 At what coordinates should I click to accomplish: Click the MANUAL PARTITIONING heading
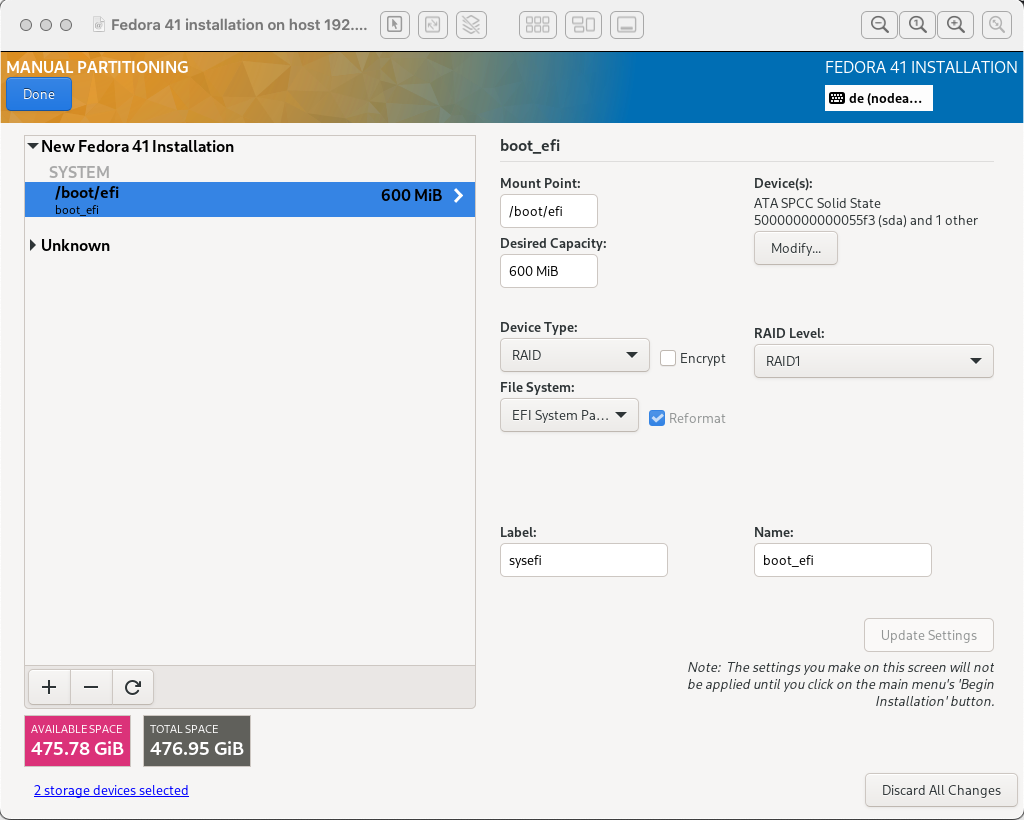(x=97, y=67)
